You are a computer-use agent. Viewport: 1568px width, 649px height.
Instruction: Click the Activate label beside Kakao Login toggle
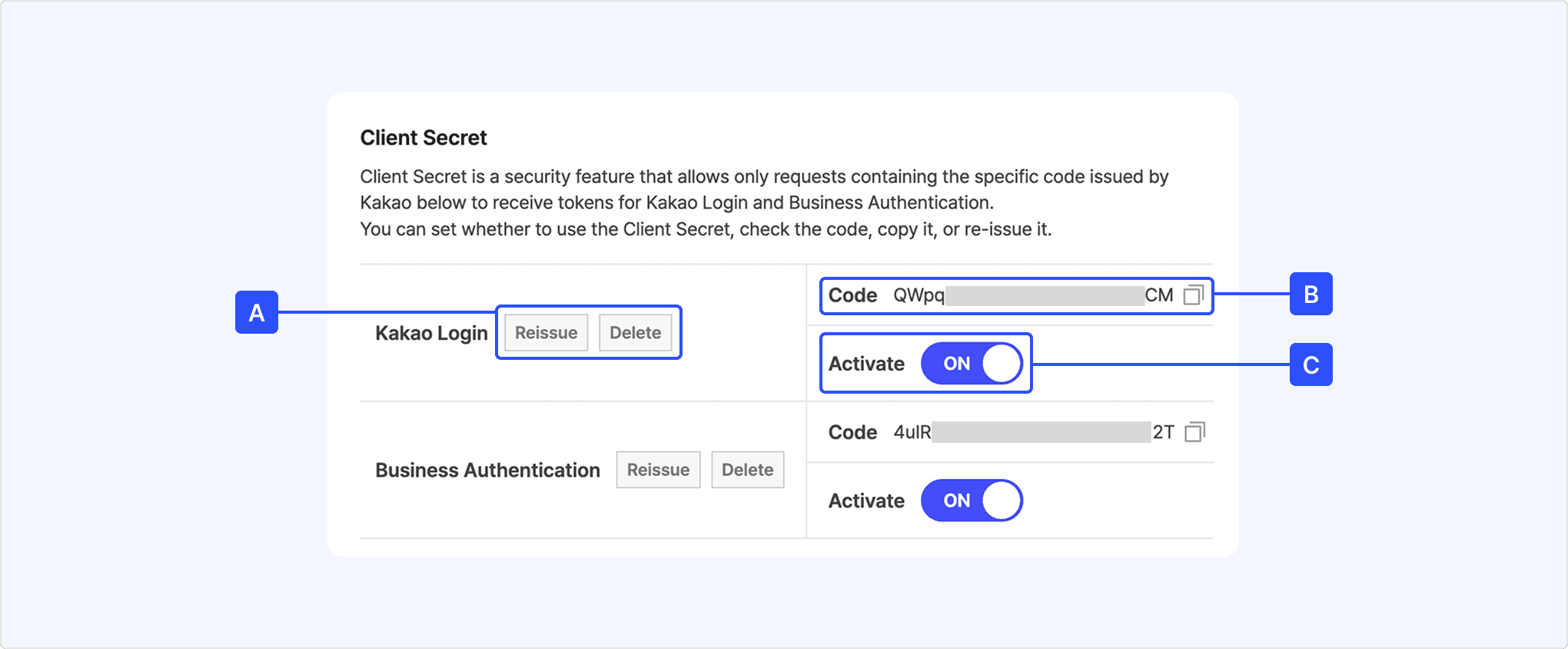866,364
